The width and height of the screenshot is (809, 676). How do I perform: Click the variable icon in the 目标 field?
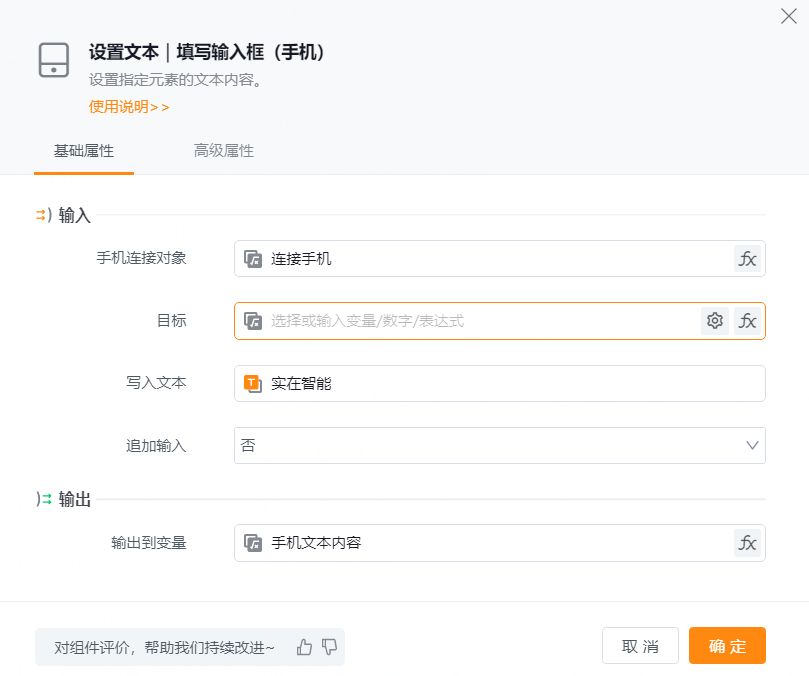(x=253, y=321)
